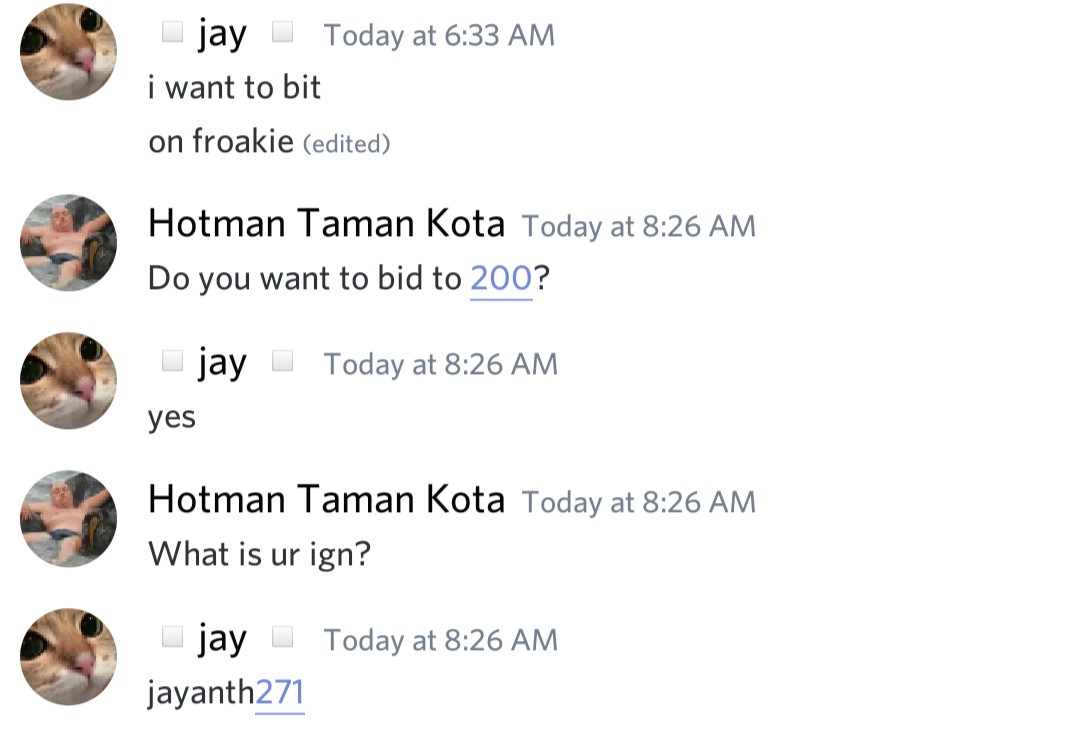Open the 200 link in bid message
1080x737 pixels.
point(501,279)
